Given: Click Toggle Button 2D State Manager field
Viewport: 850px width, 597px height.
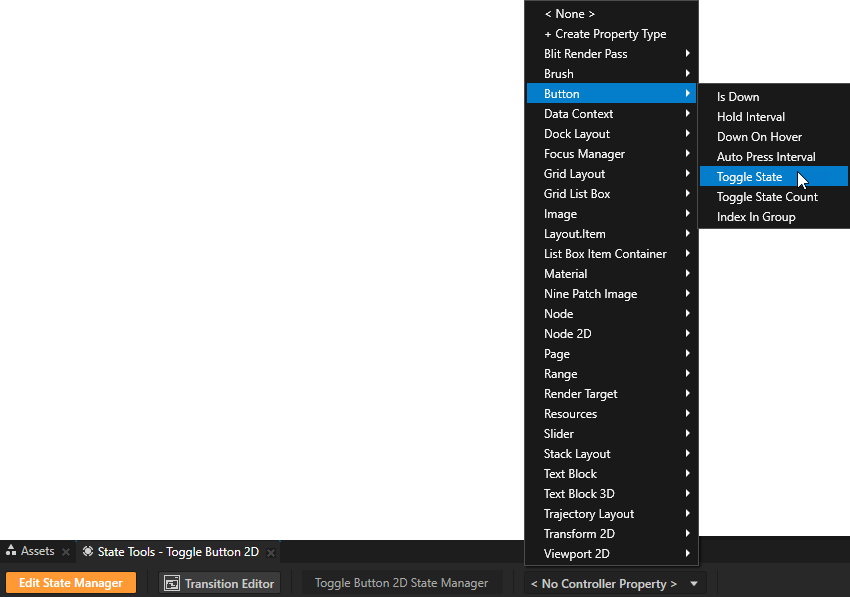Looking at the screenshot, I should pyautogui.click(x=401, y=583).
